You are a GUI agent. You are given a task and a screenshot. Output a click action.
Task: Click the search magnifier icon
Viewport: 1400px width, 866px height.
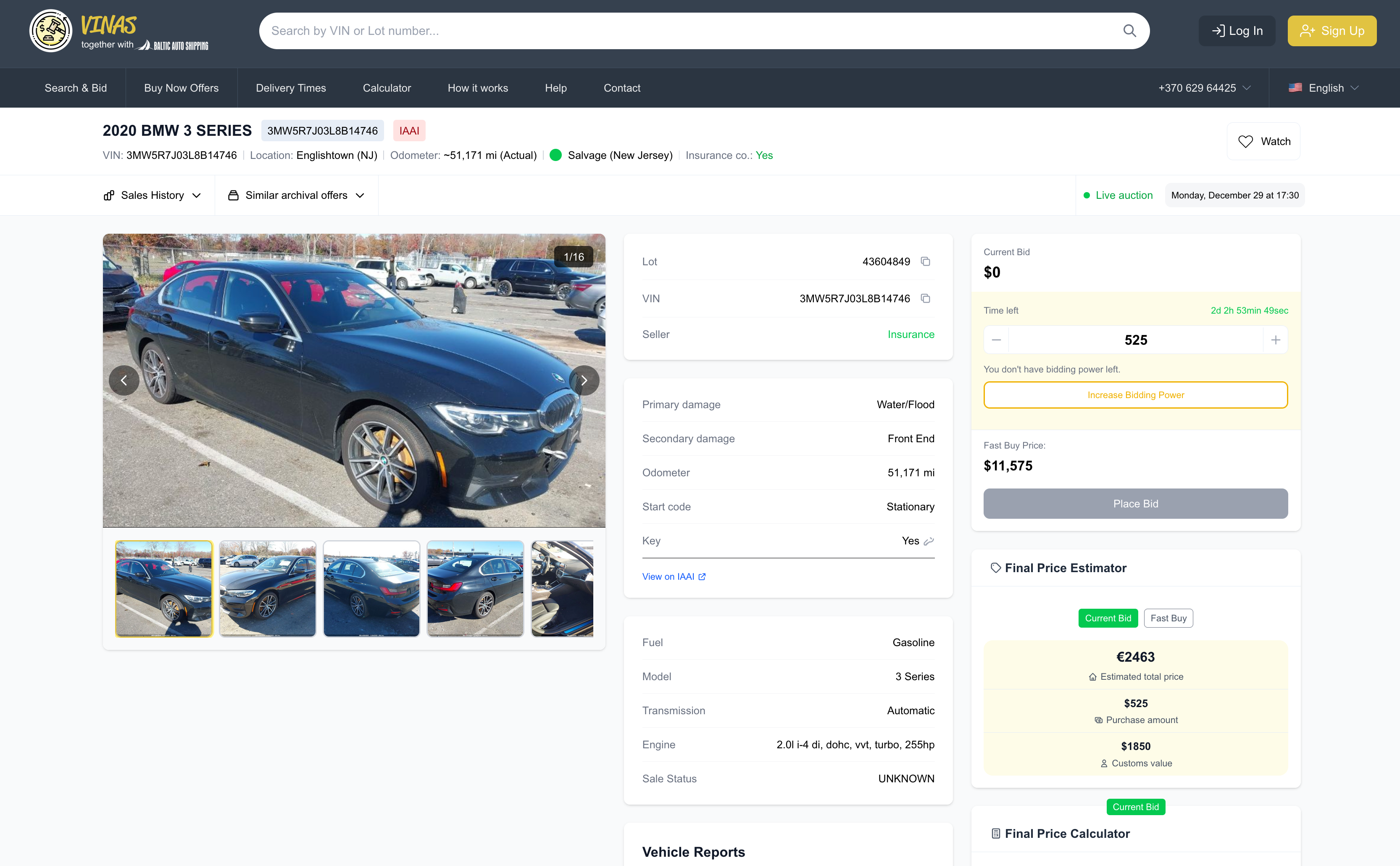(x=1129, y=31)
